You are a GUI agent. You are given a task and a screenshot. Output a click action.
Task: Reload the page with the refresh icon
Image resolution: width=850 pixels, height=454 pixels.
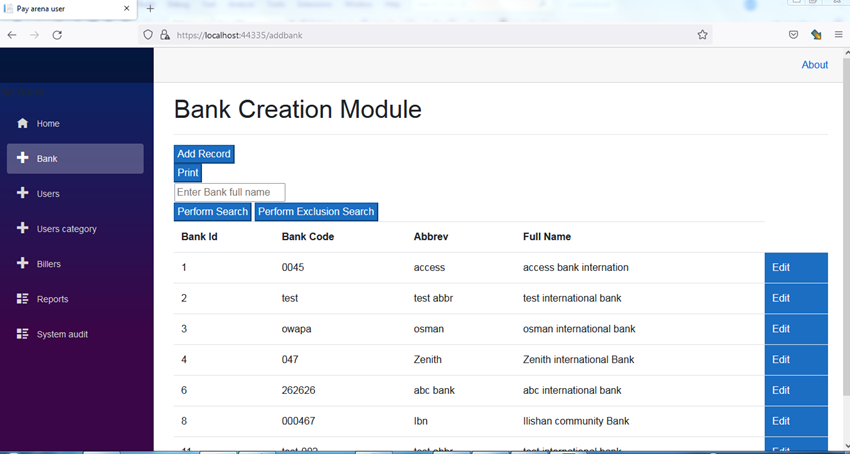(x=57, y=35)
